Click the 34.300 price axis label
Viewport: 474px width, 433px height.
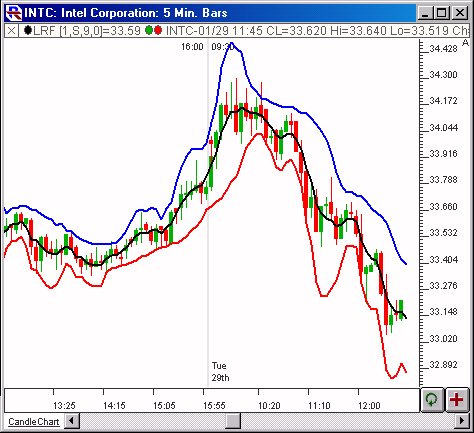pyautogui.click(x=443, y=75)
